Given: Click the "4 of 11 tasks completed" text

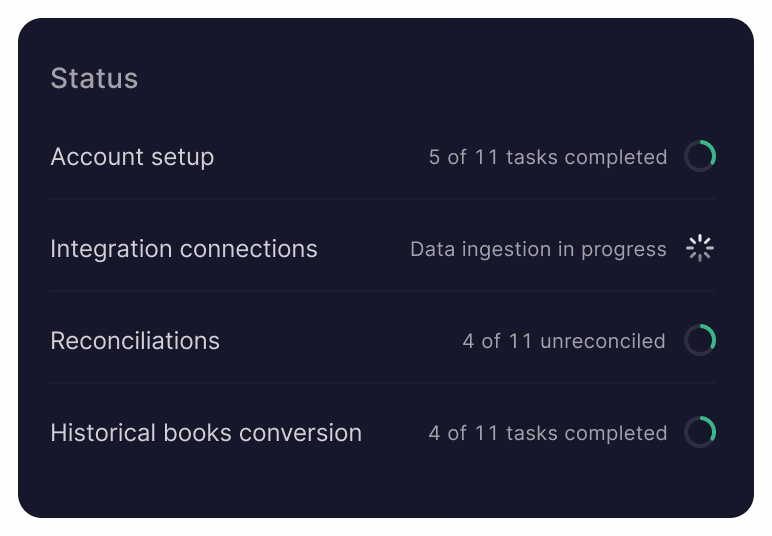Looking at the screenshot, I should pyautogui.click(x=548, y=433).
